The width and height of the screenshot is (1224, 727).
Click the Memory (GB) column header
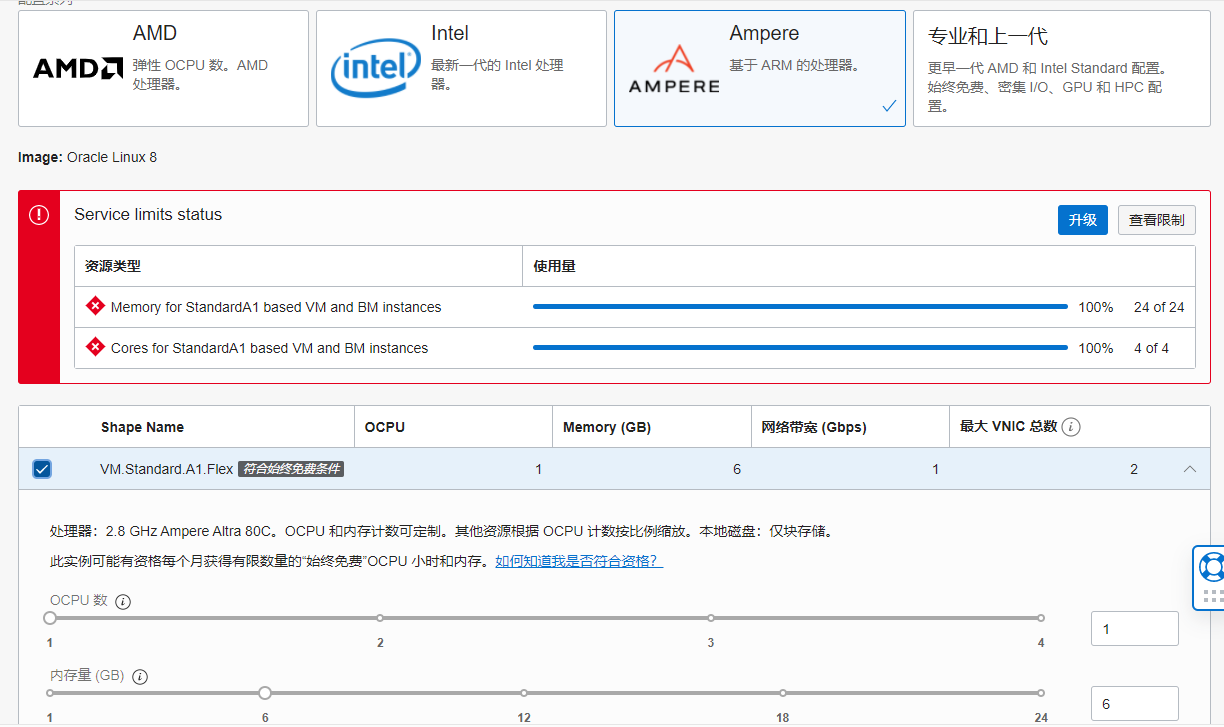coord(607,427)
